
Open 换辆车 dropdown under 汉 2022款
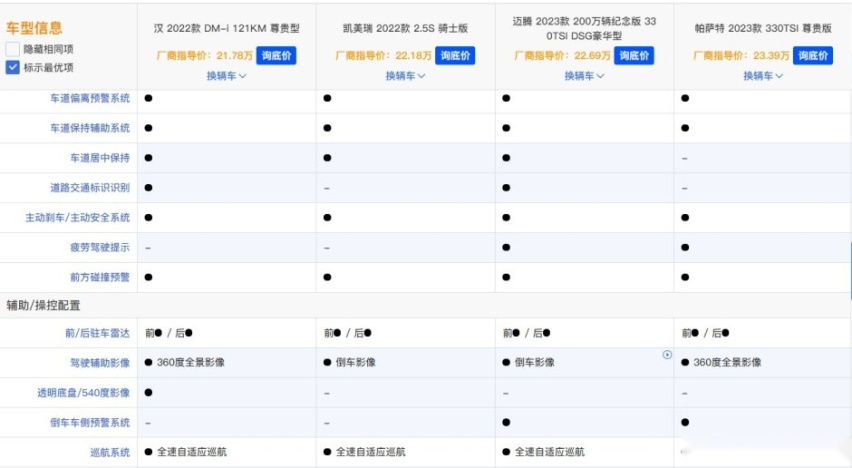(x=226, y=76)
